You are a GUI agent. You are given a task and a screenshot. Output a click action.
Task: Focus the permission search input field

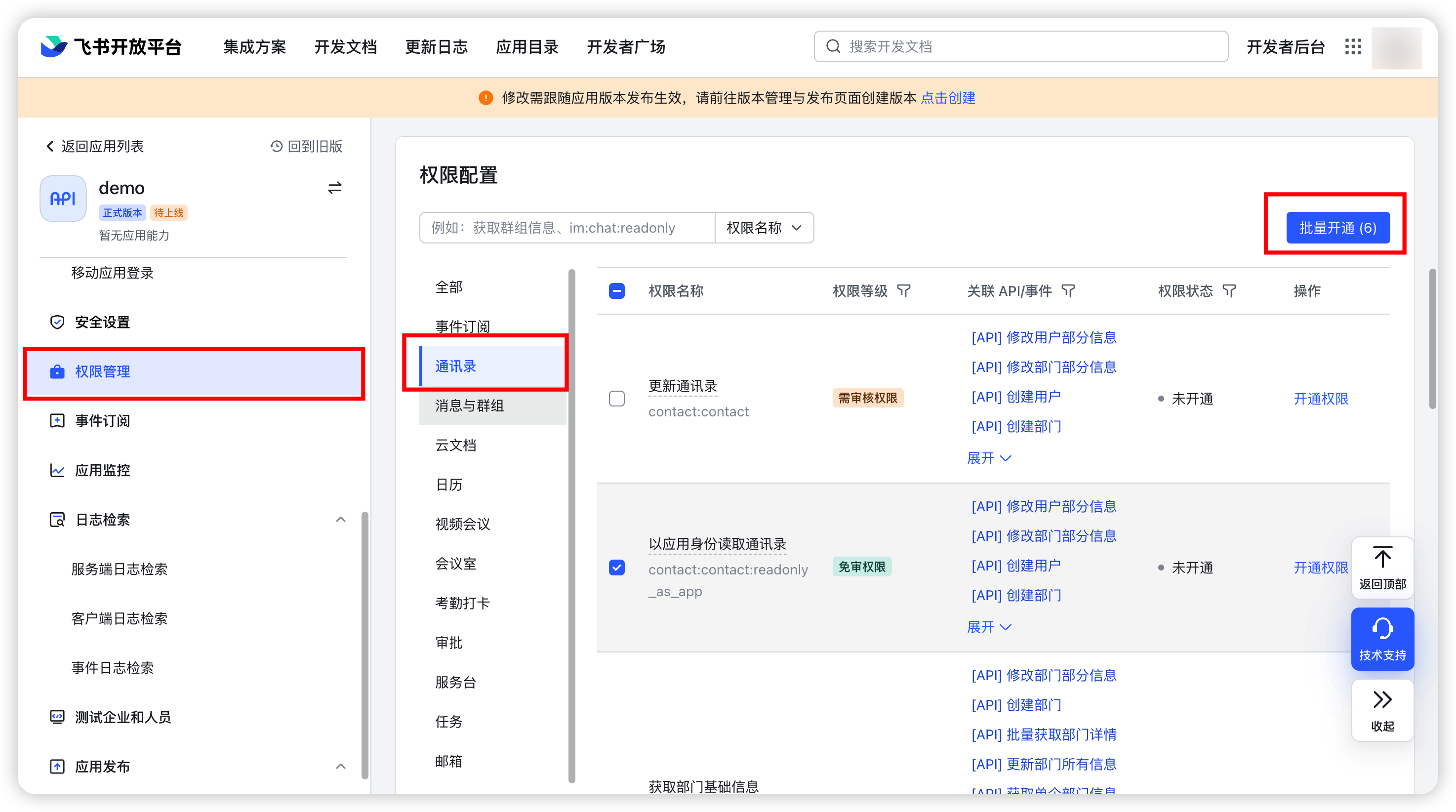pyautogui.click(x=567, y=228)
